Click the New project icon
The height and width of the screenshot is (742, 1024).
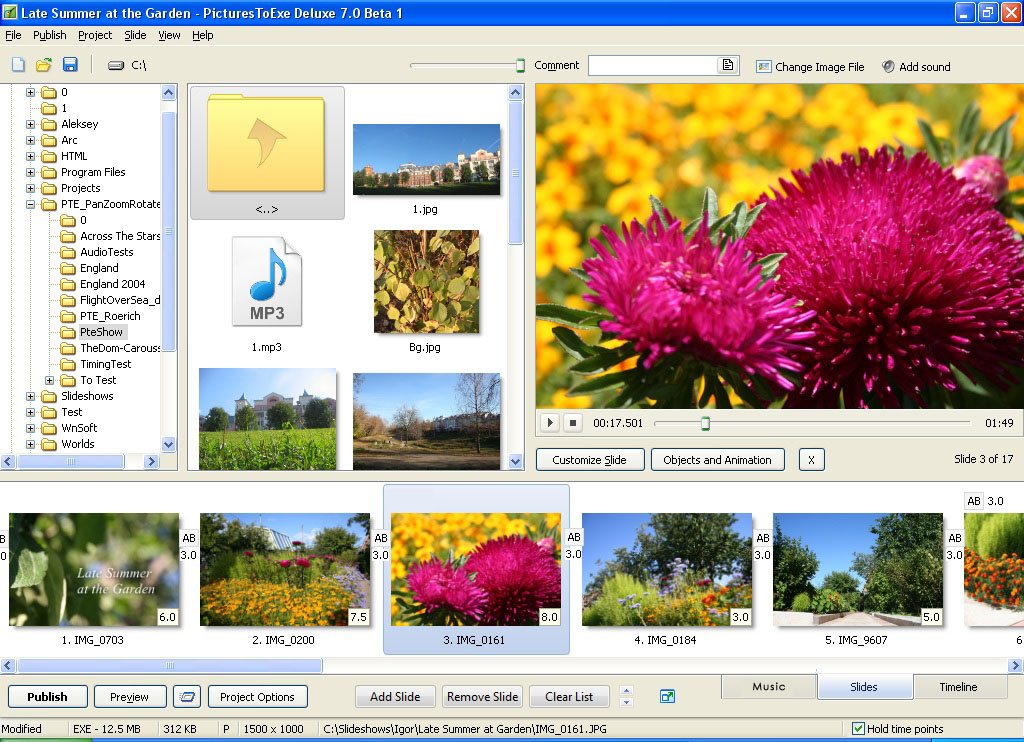point(18,65)
